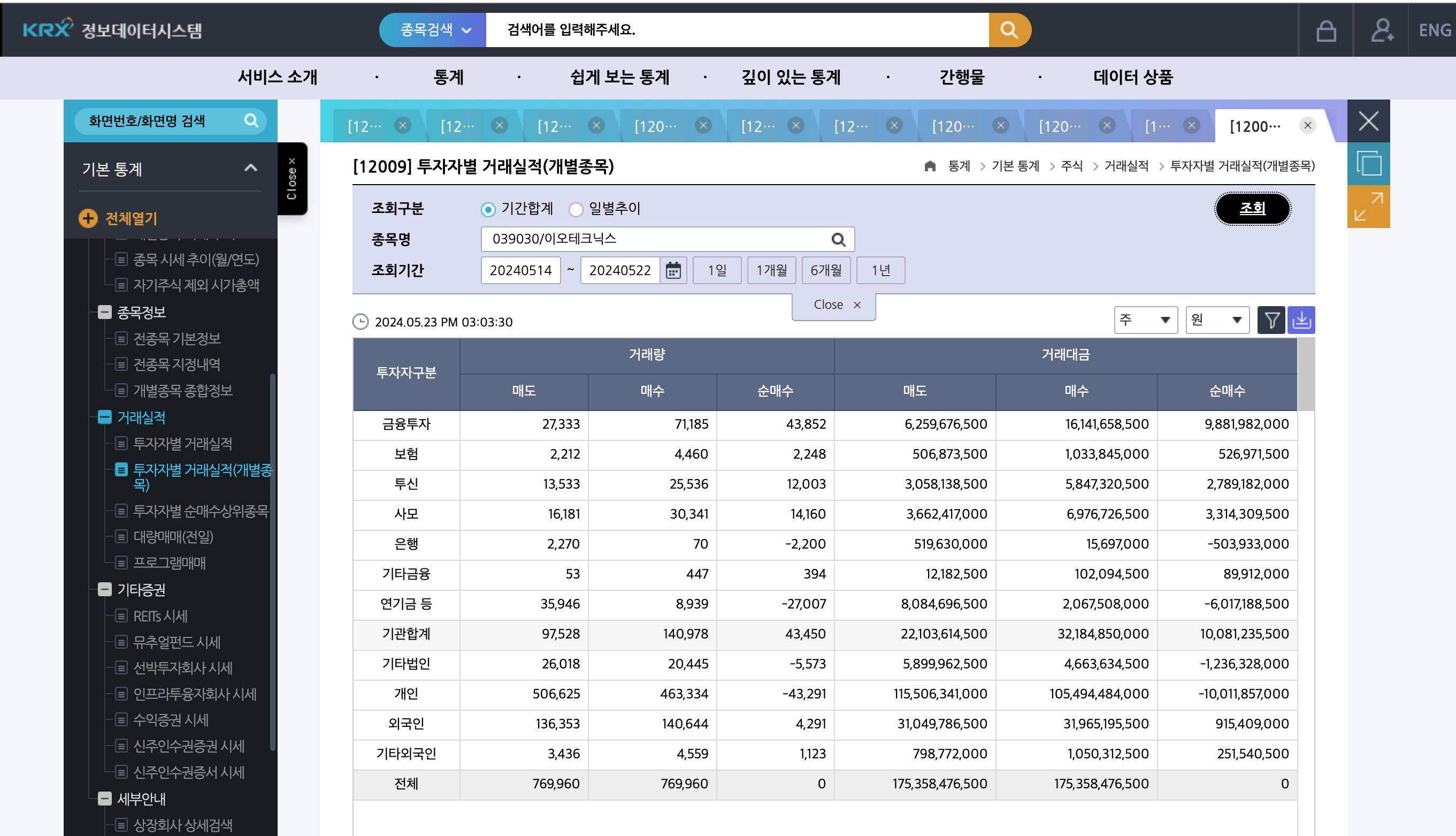Toggle fullscreen with orange expand icon

click(1368, 207)
